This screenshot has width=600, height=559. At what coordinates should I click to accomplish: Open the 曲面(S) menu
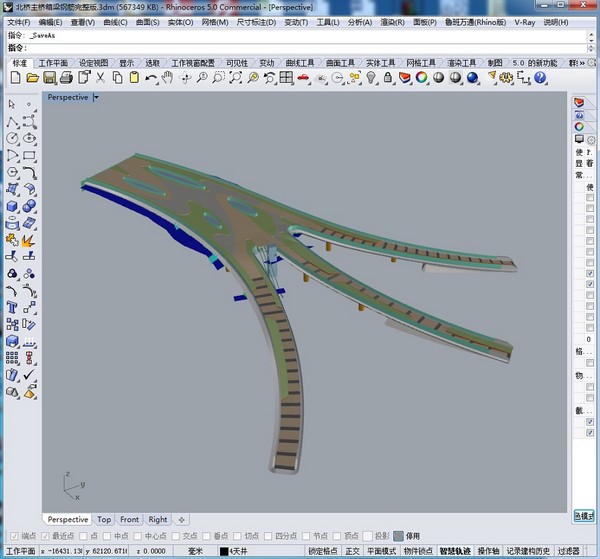pos(146,21)
